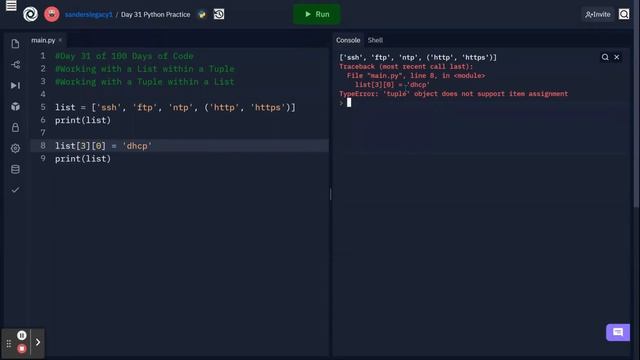This screenshot has width=640, height=360.
Task: Switch to the Console tab
Action: (x=348, y=40)
